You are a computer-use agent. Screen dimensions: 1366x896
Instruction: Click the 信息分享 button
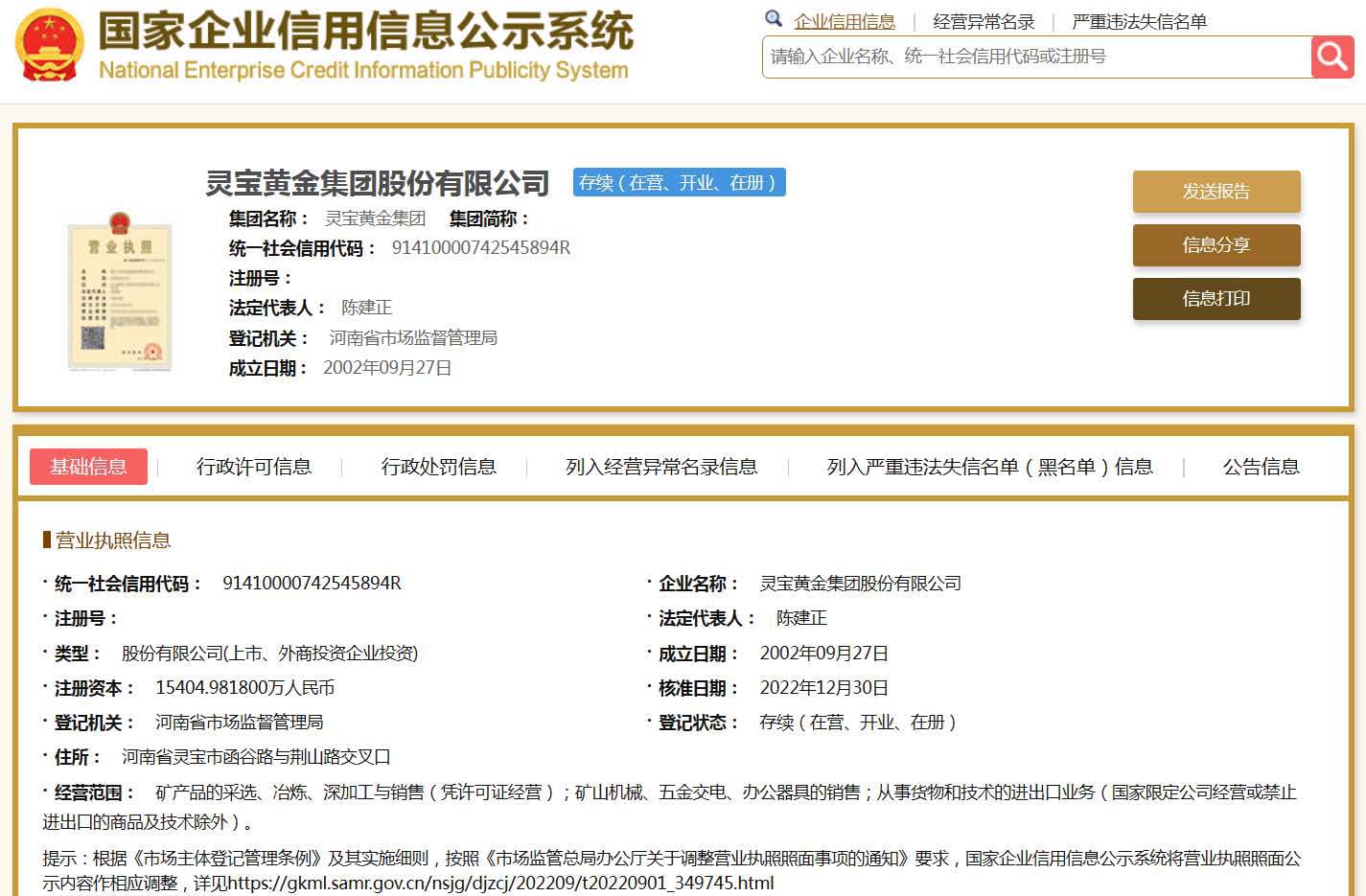coord(1216,245)
